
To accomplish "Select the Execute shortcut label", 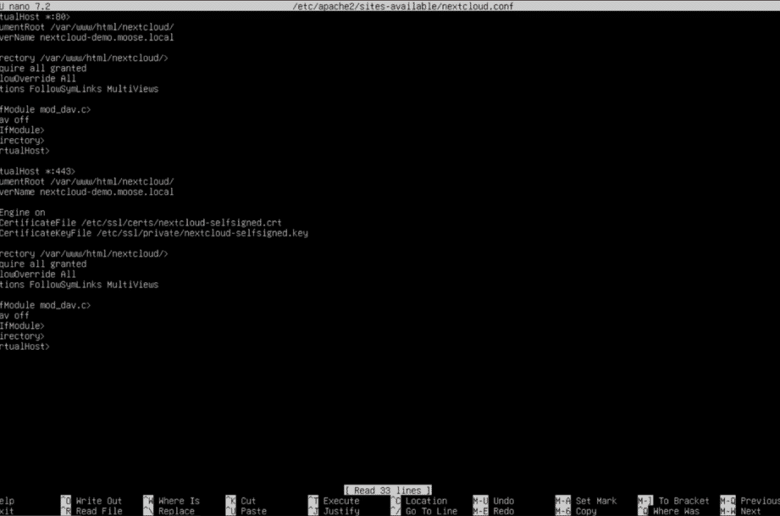I will pyautogui.click(x=341, y=501).
